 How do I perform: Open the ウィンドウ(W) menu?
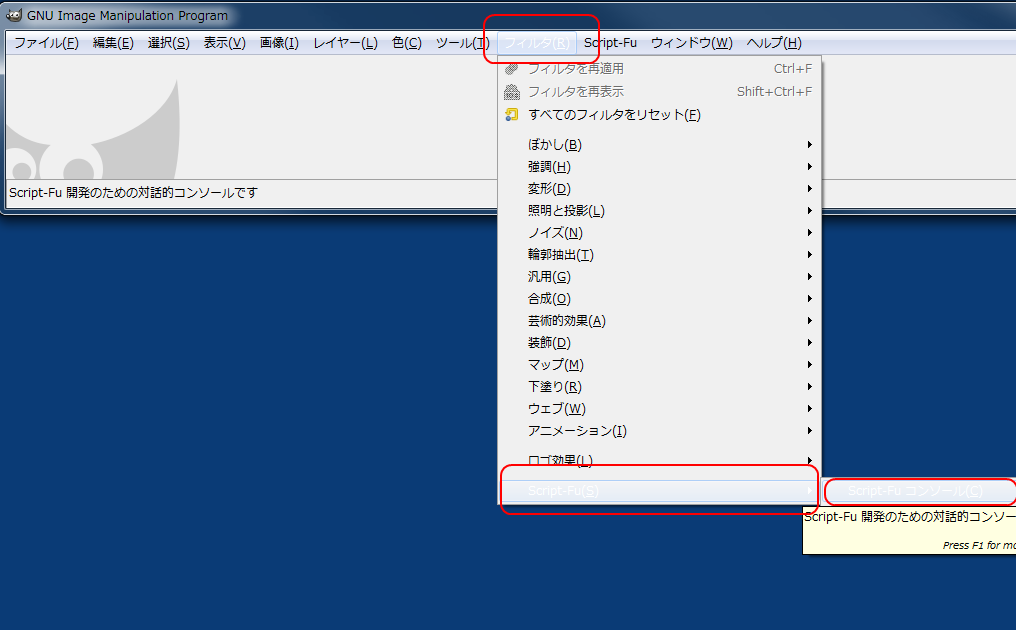point(691,43)
